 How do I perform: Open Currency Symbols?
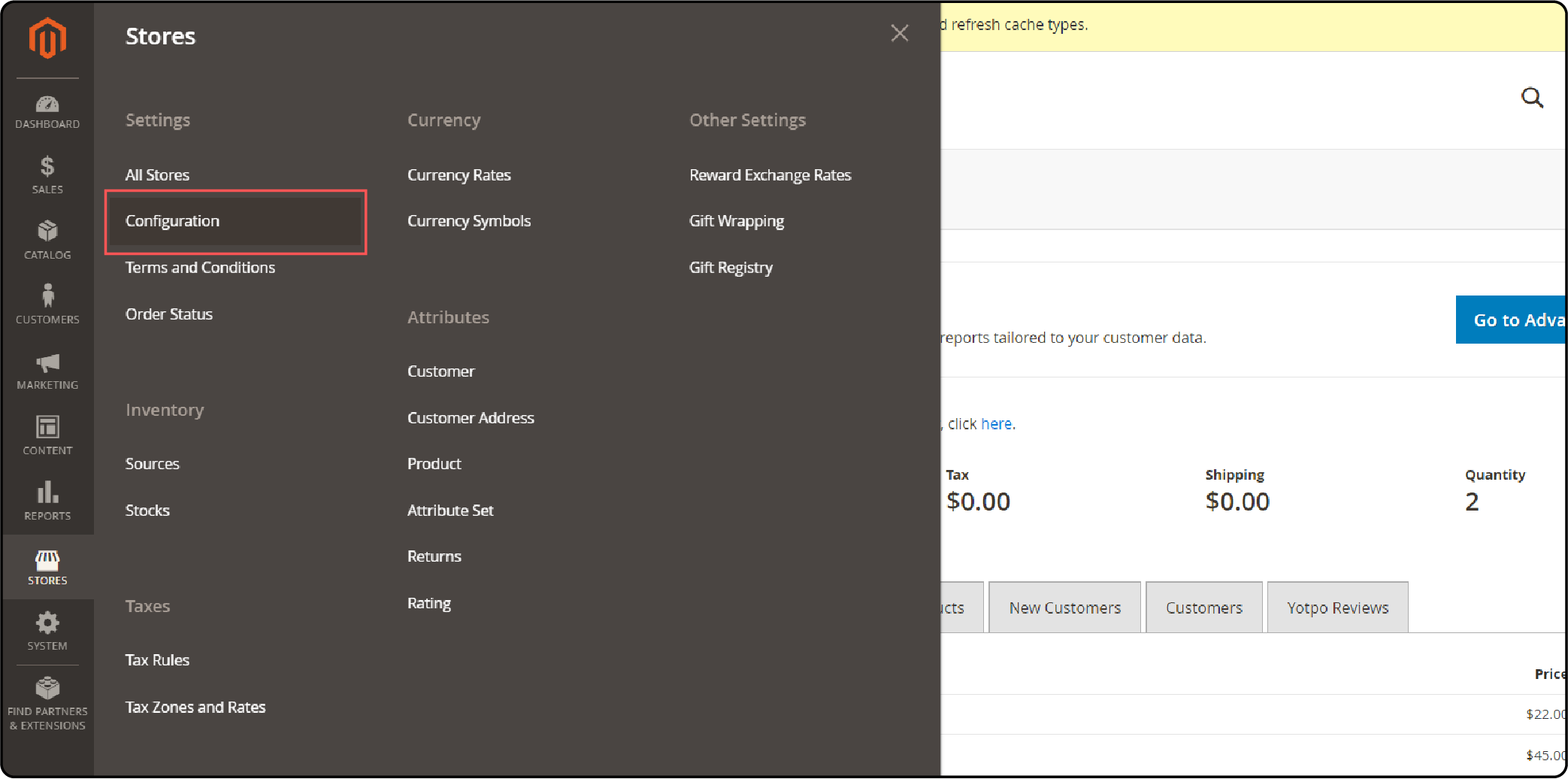(469, 221)
